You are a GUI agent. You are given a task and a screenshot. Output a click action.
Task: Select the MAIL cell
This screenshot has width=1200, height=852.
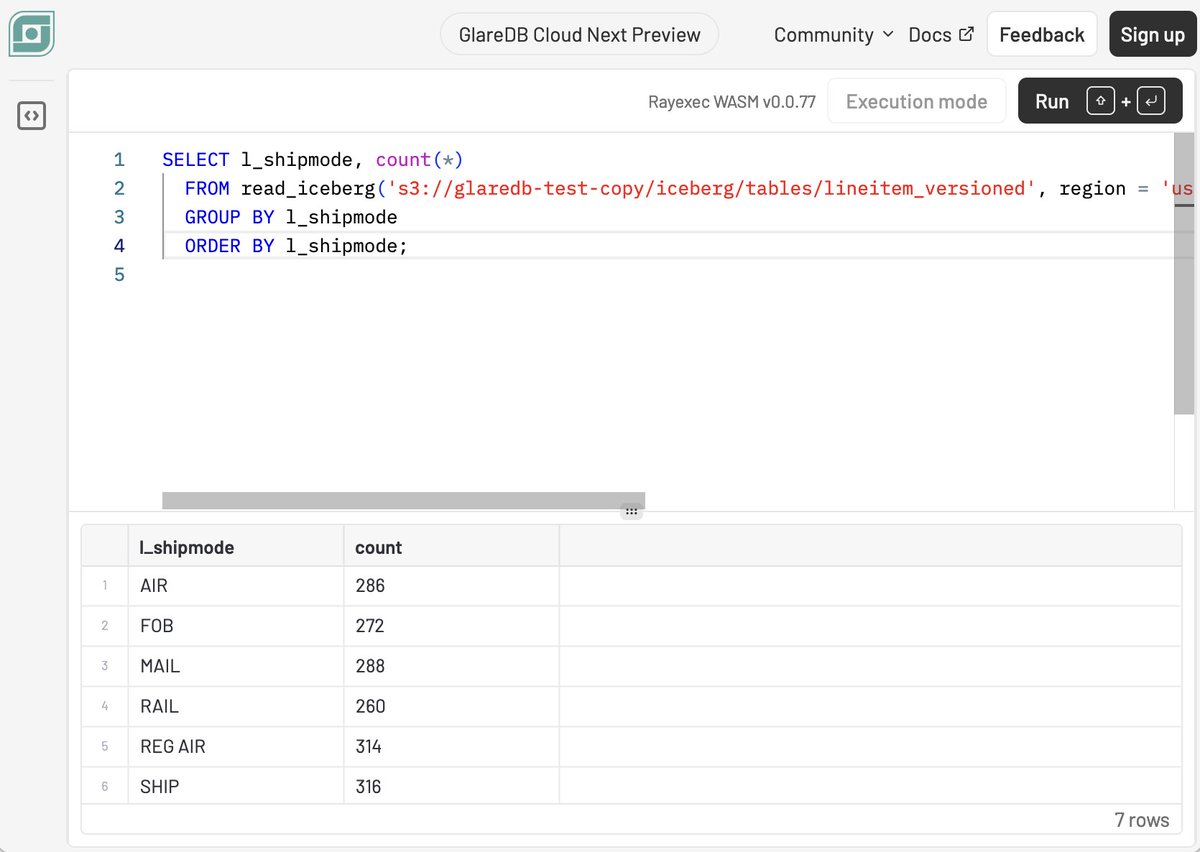pos(236,666)
